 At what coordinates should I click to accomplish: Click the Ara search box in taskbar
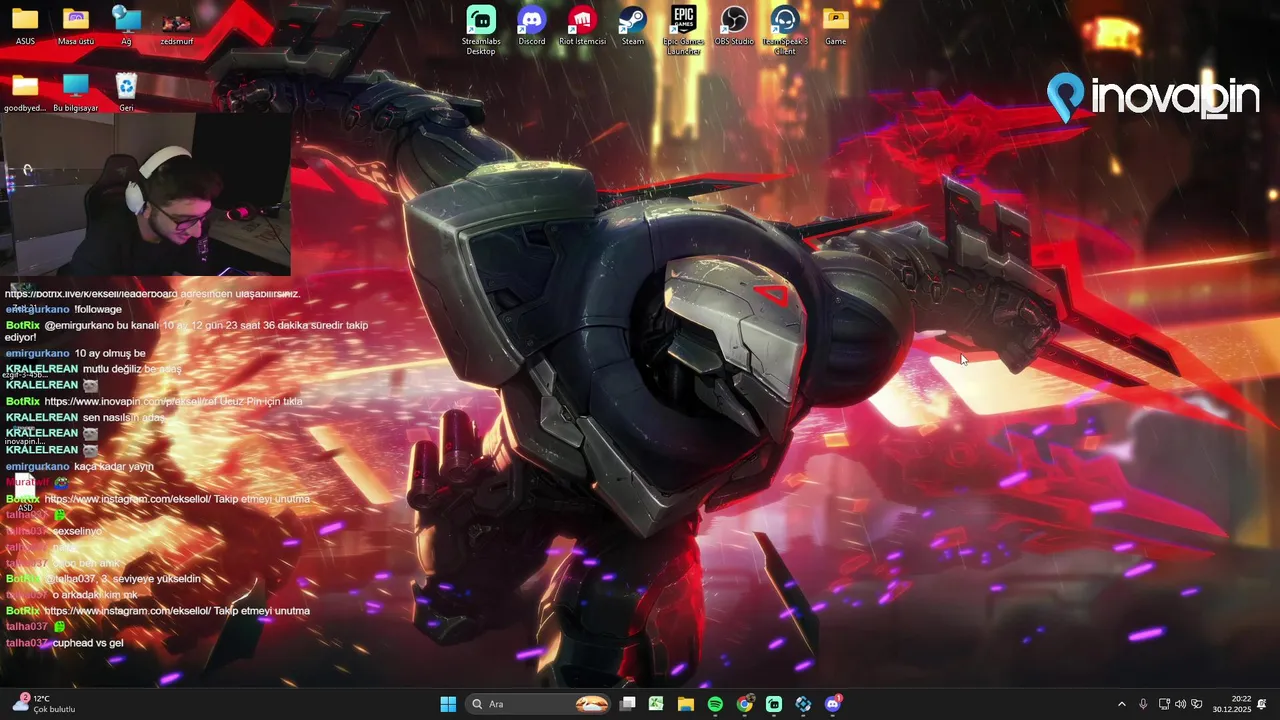coord(538,704)
